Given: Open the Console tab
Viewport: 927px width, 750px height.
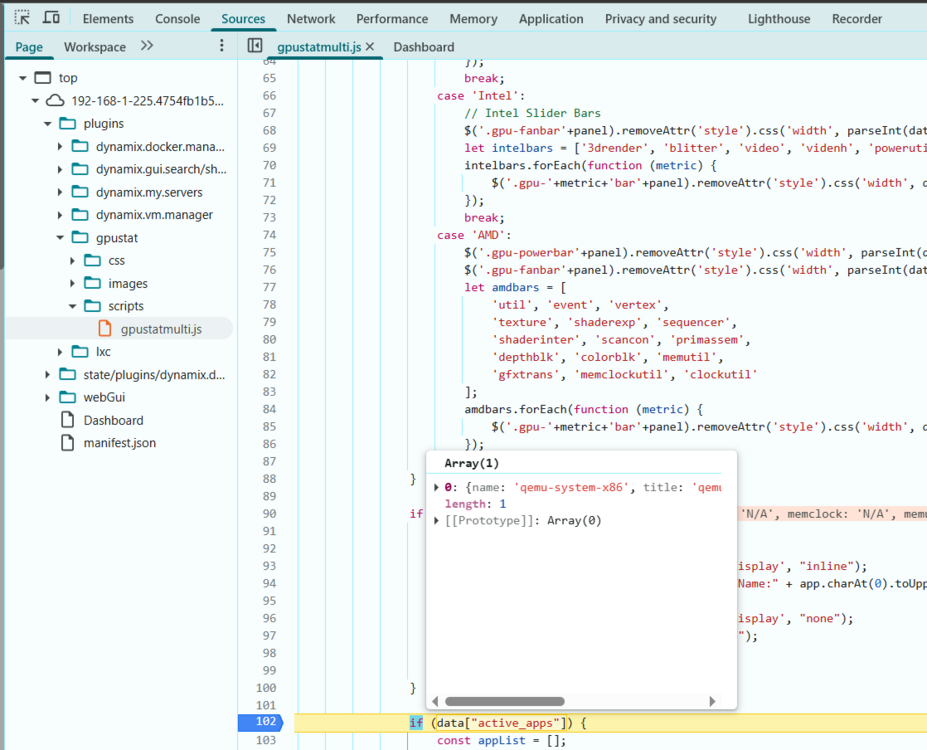Looking at the screenshot, I should point(177,19).
